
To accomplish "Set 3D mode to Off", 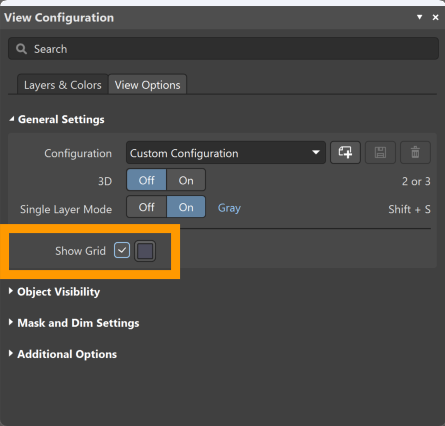I will pyautogui.click(x=146, y=180).
